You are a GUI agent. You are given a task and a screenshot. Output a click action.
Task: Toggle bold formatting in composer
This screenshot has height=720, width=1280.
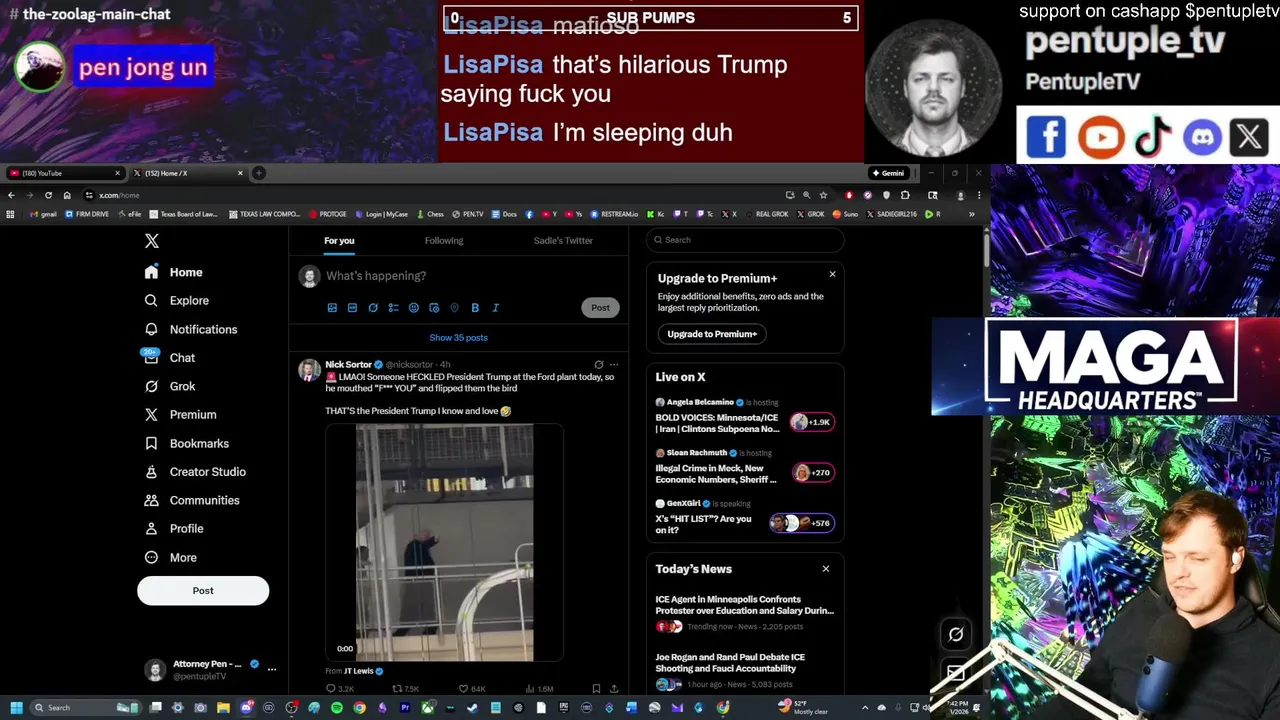point(475,308)
